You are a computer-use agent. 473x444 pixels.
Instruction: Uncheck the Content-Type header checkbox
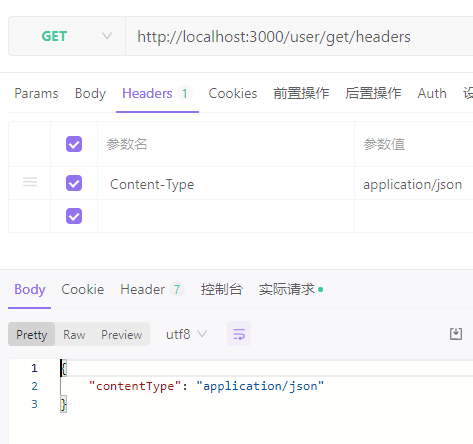click(74, 183)
